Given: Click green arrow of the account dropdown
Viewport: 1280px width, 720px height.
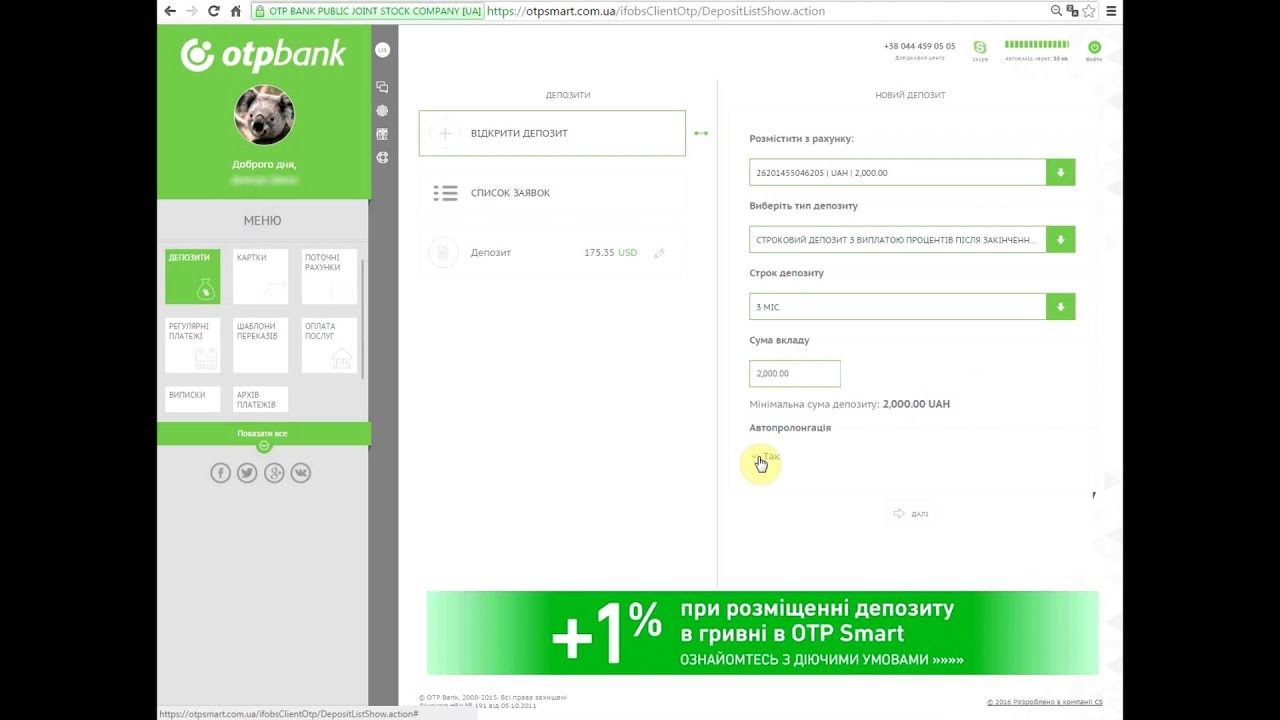Looking at the screenshot, I should tap(1060, 172).
